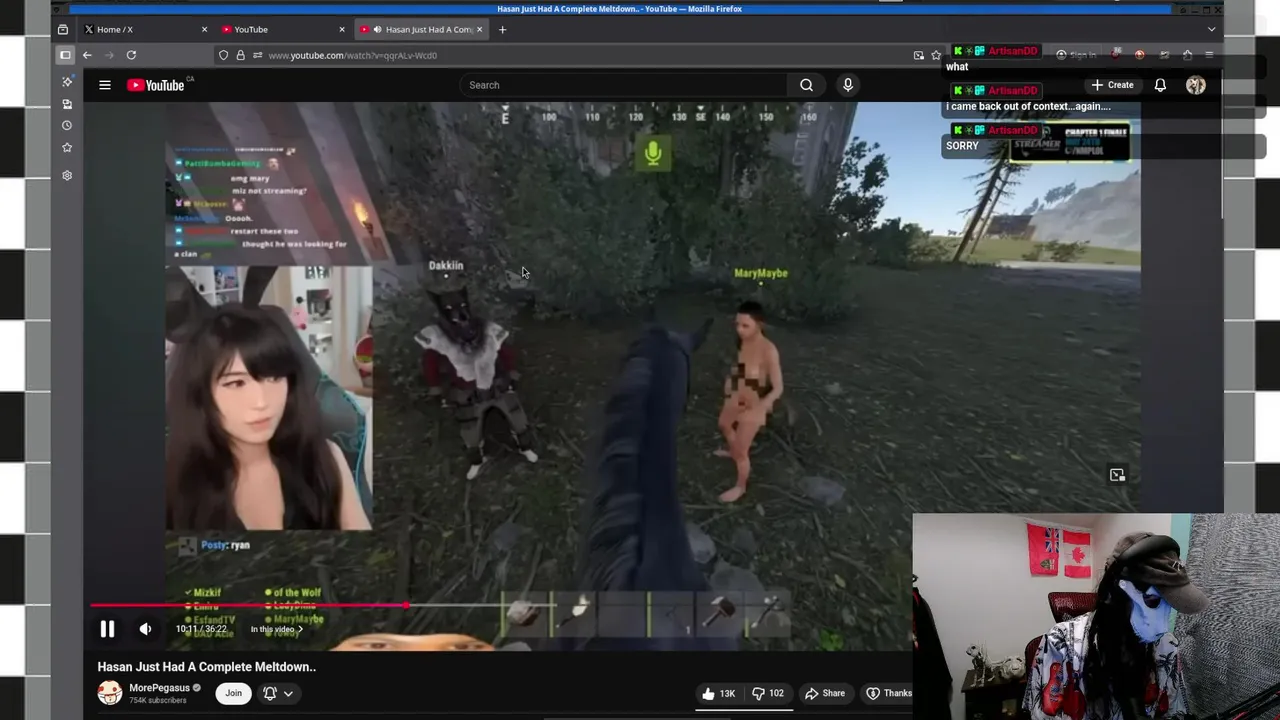The image size is (1280, 720).
Task: Close the 'Home / X' tab
Action: click(x=204, y=29)
